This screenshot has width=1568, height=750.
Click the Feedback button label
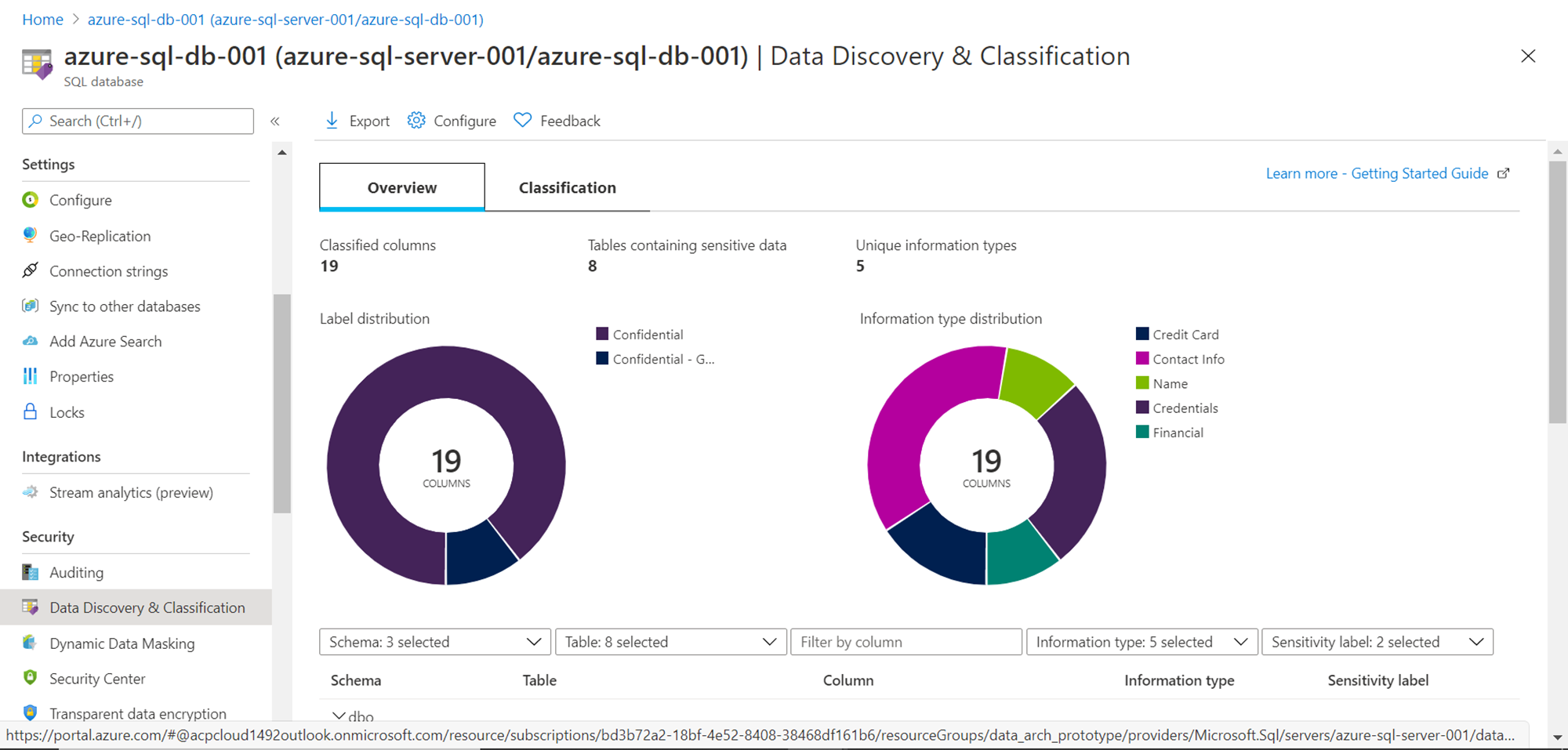[570, 121]
